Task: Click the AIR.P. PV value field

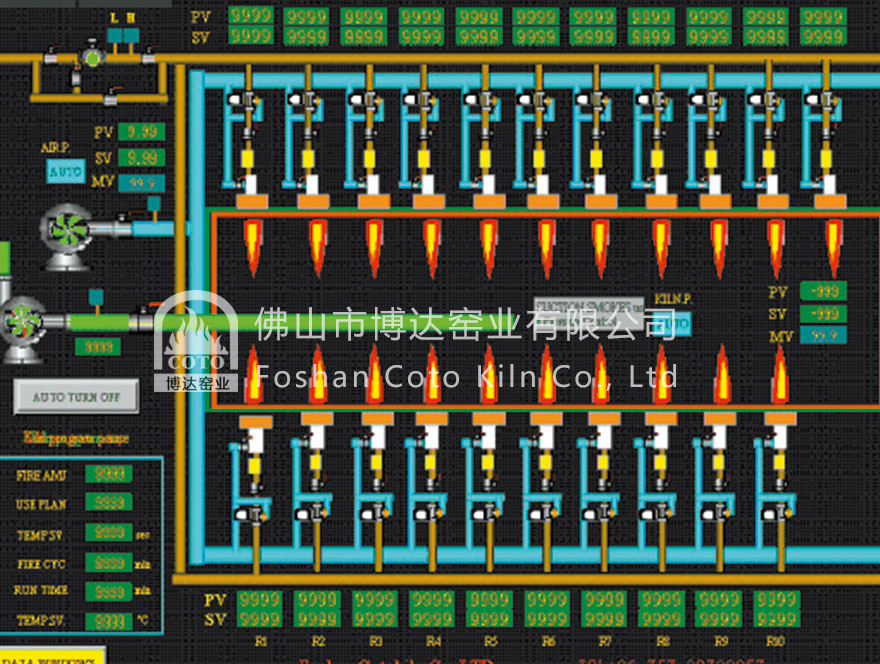Action: click(x=142, y=132)
